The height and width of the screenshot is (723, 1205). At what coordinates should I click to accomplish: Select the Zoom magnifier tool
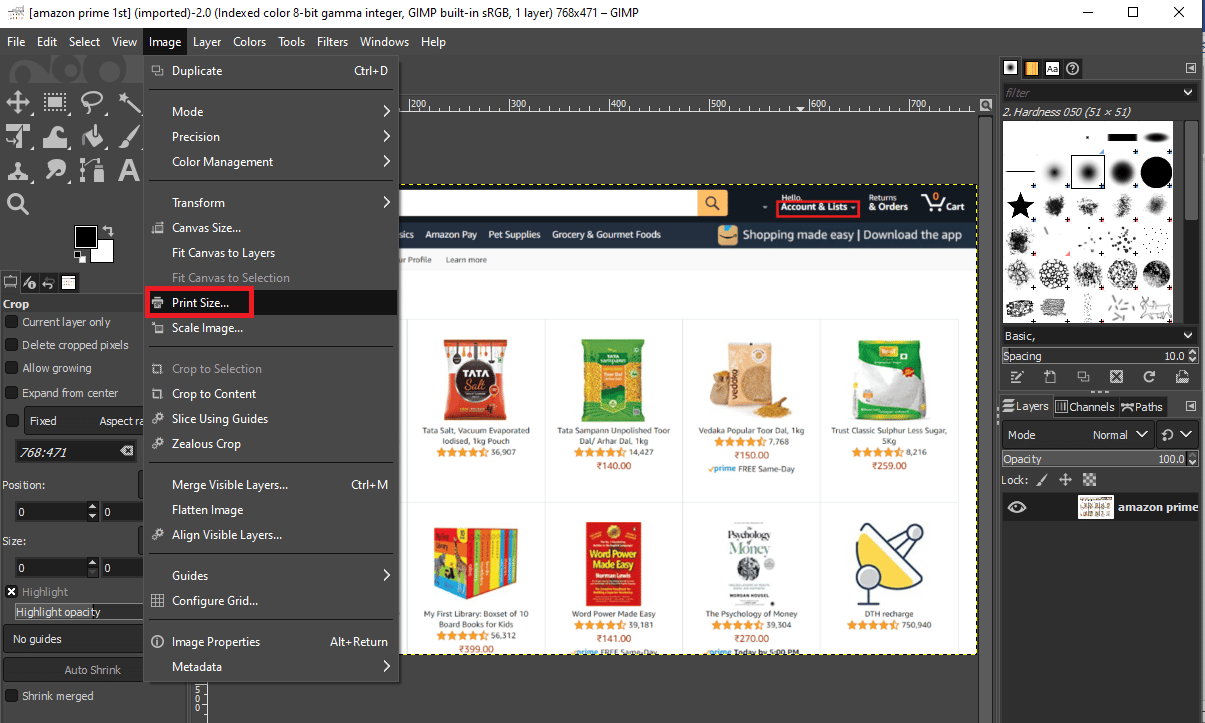pyautogui.click(x=17, y=204)
